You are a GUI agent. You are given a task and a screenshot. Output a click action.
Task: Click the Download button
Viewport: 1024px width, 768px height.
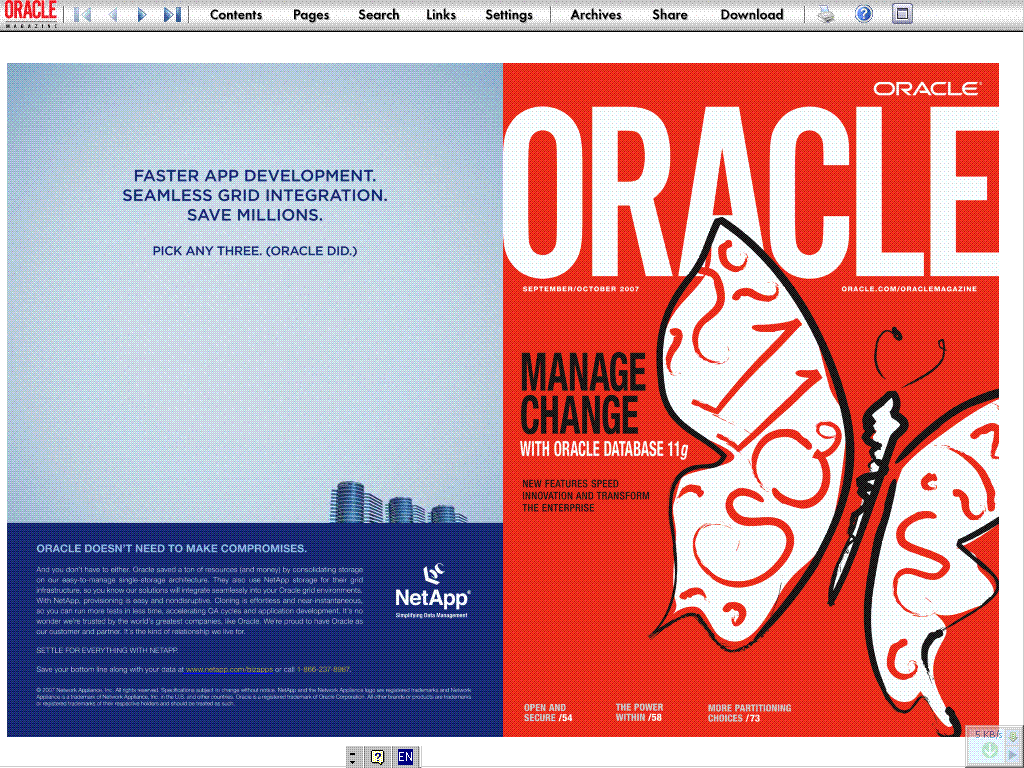(752, 15)
